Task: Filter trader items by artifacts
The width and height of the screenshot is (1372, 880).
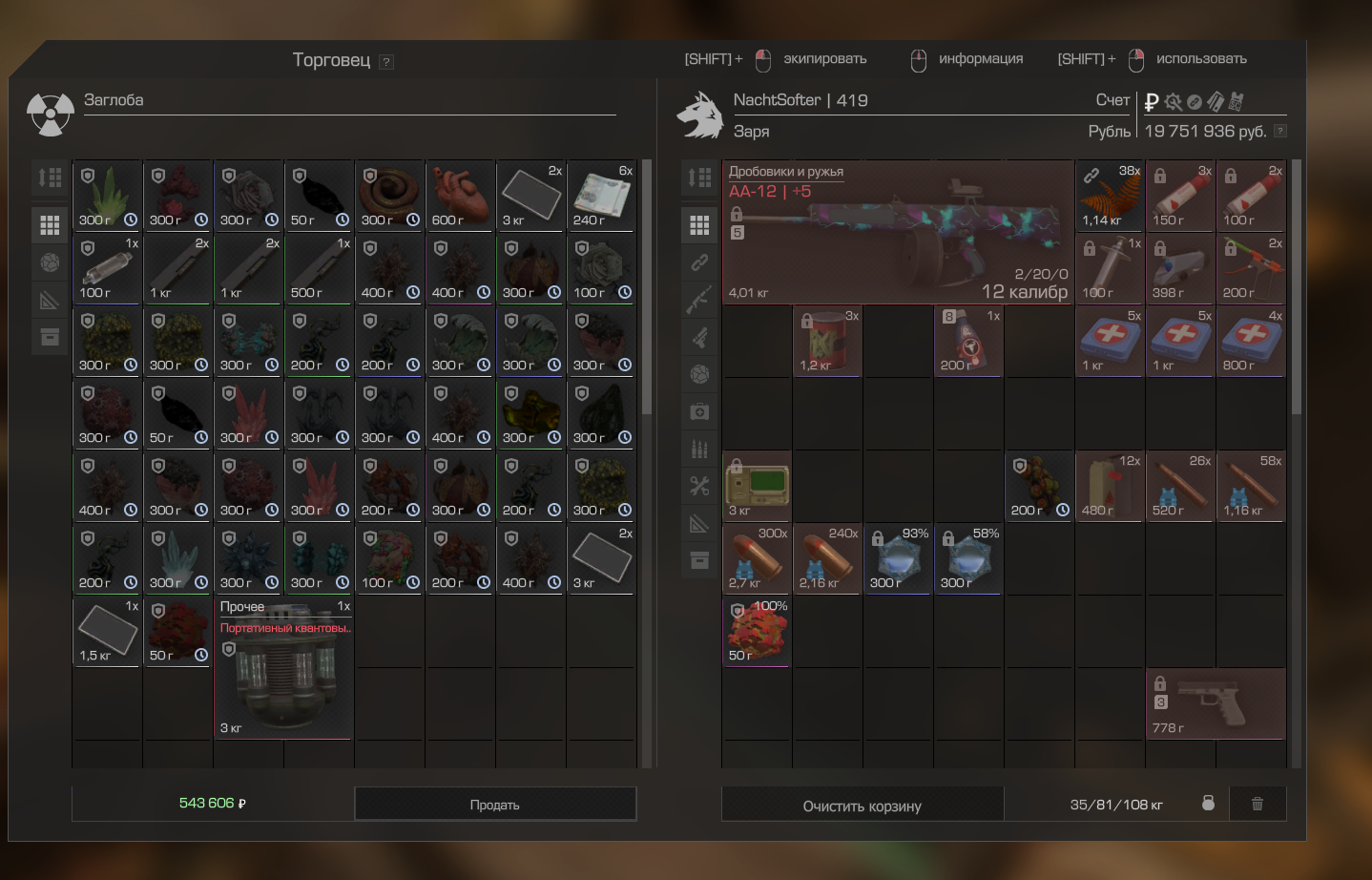Action: (50, 262)
